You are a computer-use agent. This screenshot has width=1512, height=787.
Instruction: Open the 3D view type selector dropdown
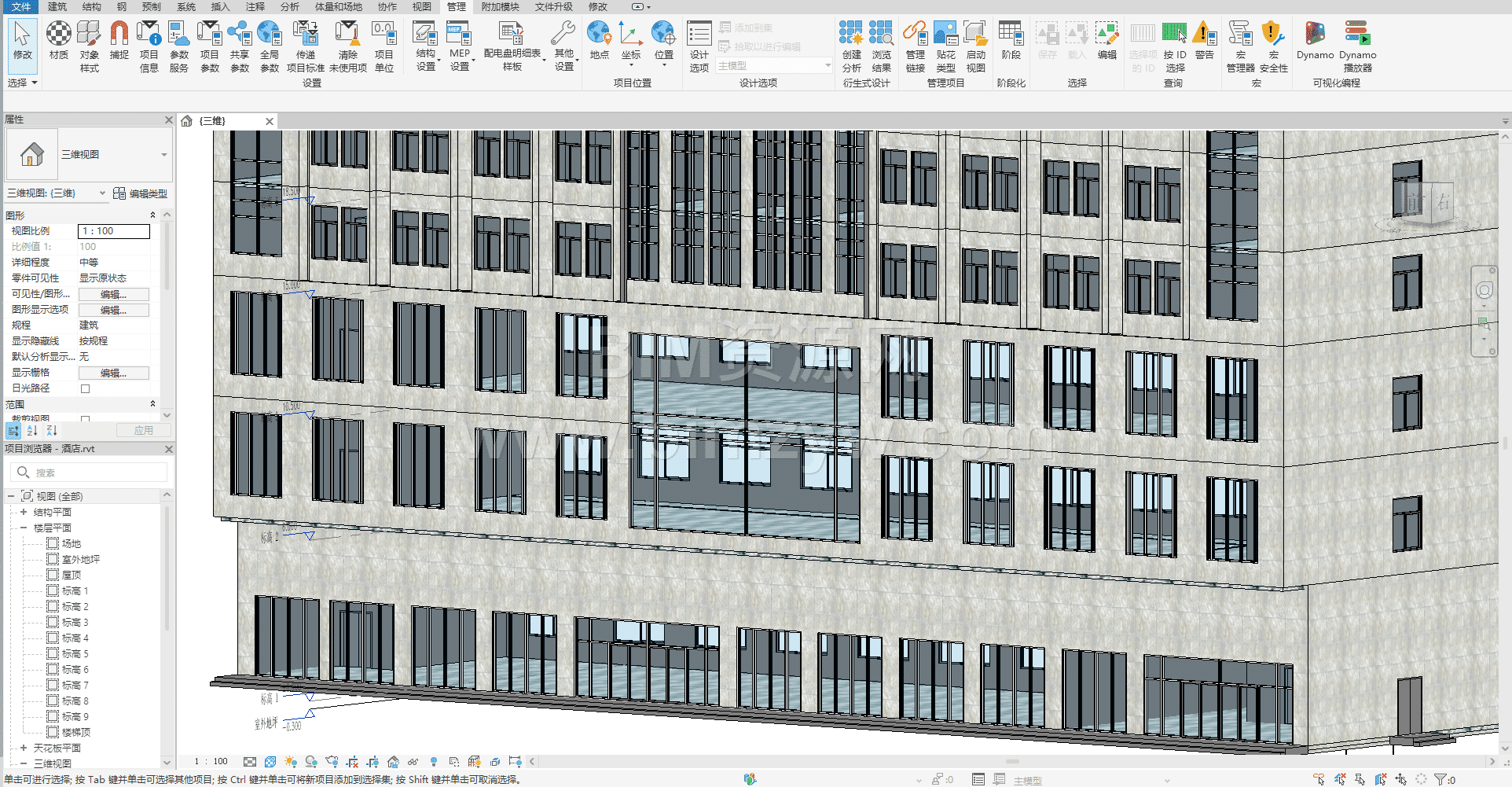click(164, 155)
